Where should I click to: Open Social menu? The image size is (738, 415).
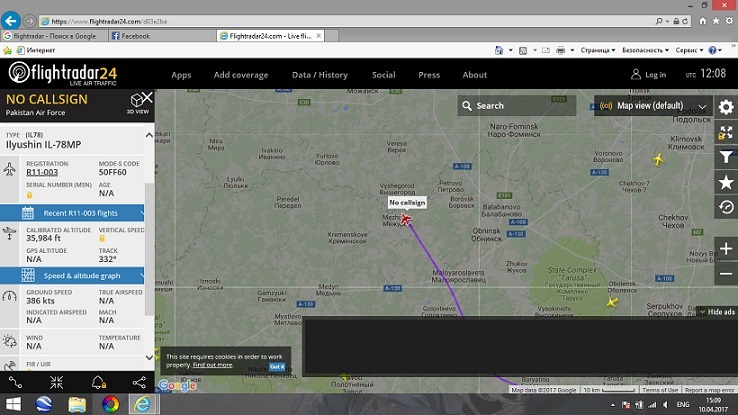coord(384,75)
